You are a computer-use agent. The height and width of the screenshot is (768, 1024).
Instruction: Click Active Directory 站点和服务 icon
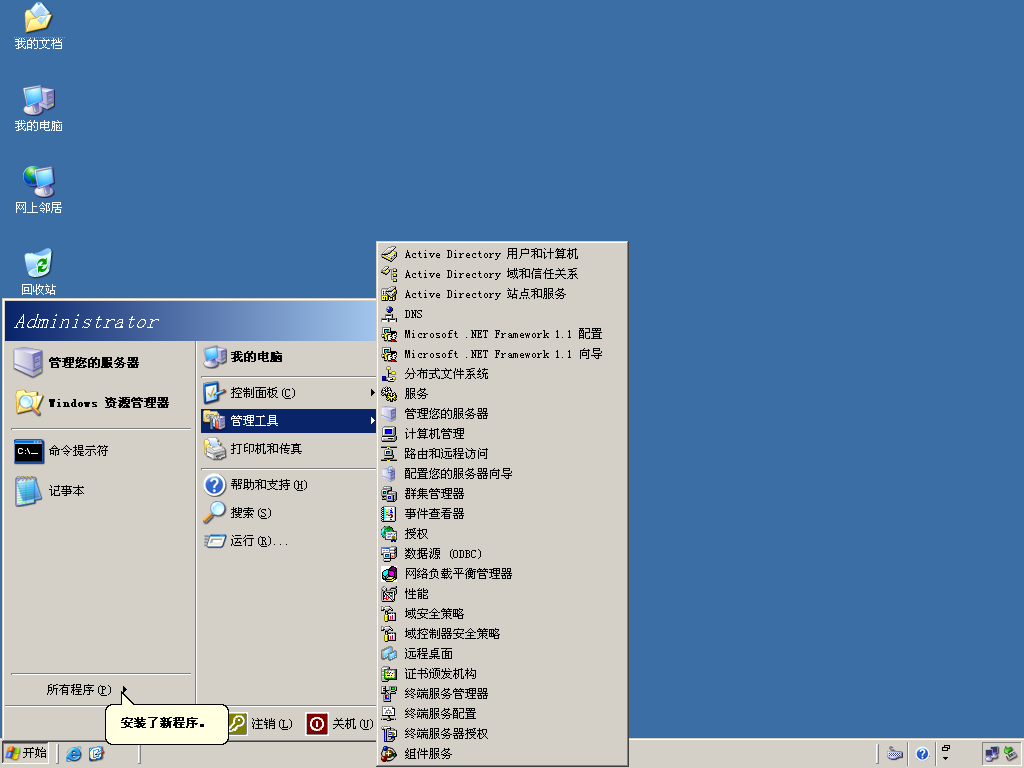pos(389,294)
